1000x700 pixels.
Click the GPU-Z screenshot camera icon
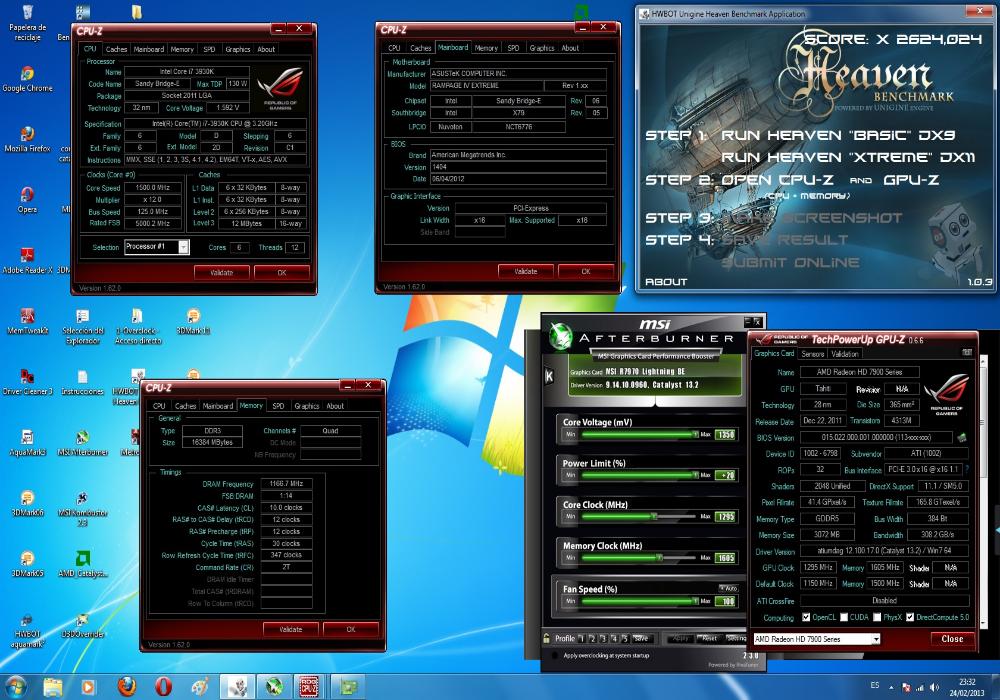click(x=967, y=353)
